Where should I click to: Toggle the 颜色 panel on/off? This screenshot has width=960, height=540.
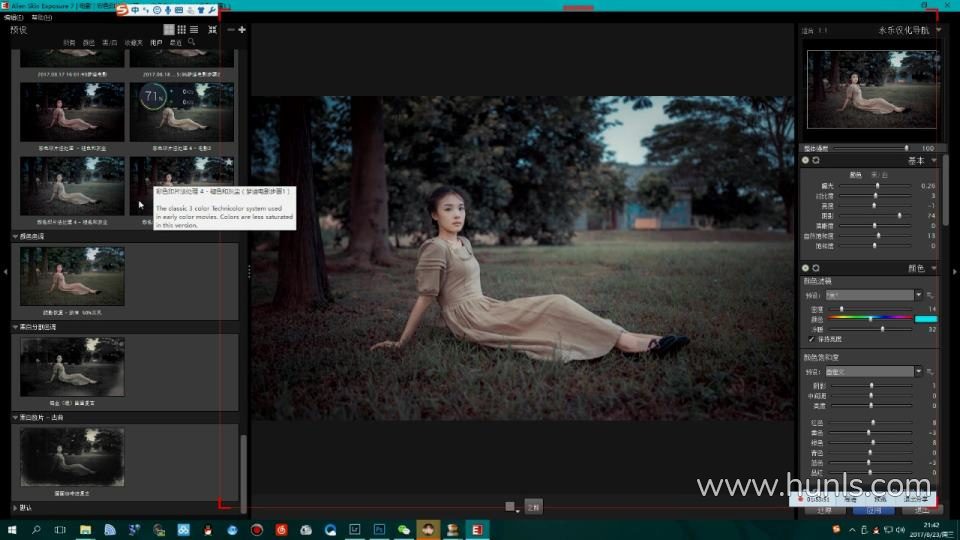coord(806,268)
